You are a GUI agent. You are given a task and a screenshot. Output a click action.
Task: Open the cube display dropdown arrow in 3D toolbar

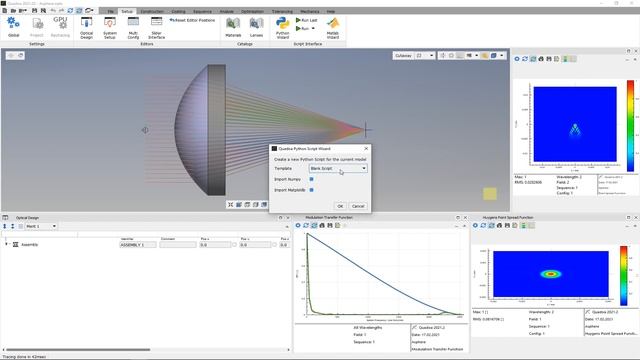click(502, 56)
